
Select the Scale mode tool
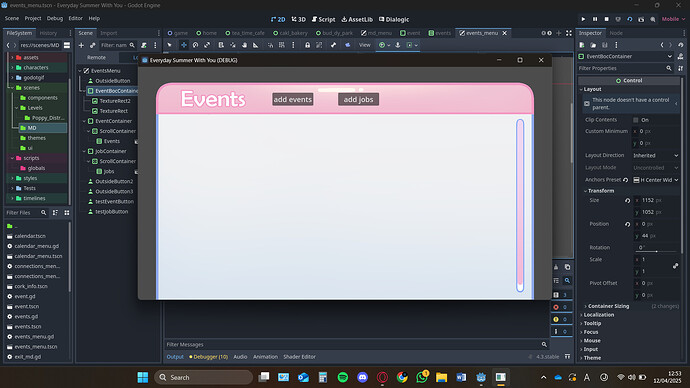click(207, 45)
